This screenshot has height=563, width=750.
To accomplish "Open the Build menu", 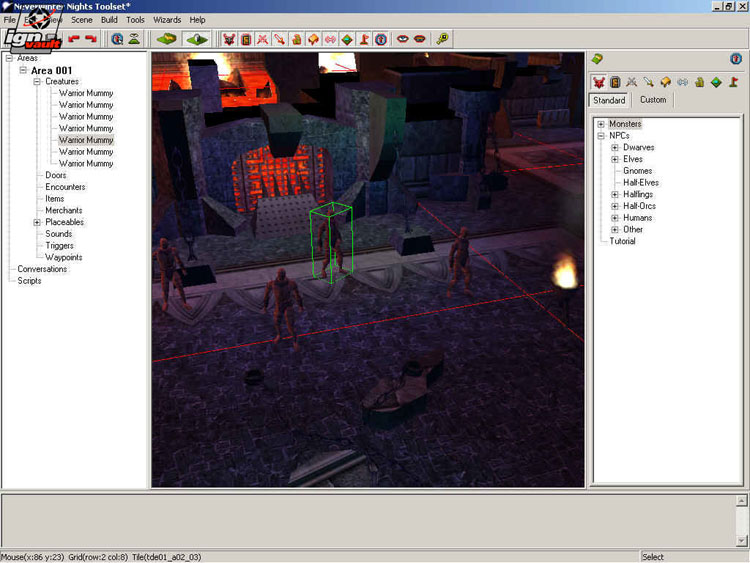I will pos(109,20).
